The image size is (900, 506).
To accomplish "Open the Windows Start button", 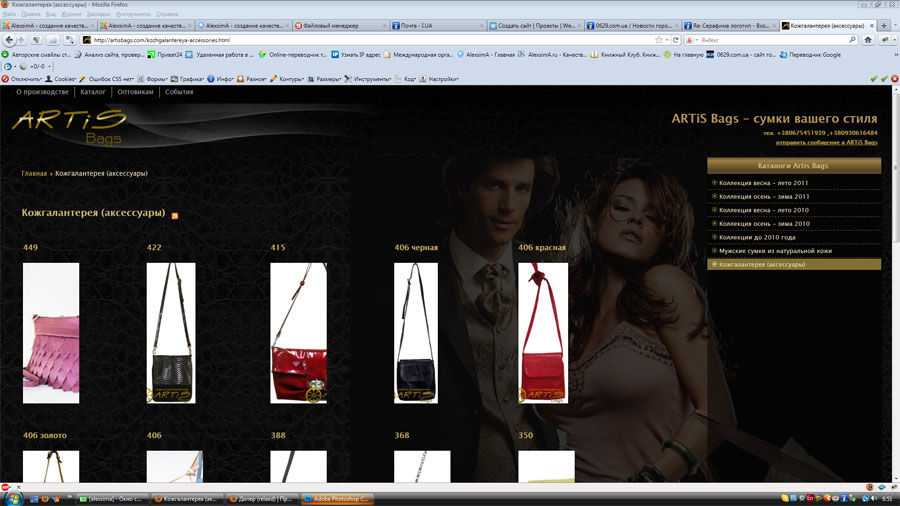I will 13,499.
